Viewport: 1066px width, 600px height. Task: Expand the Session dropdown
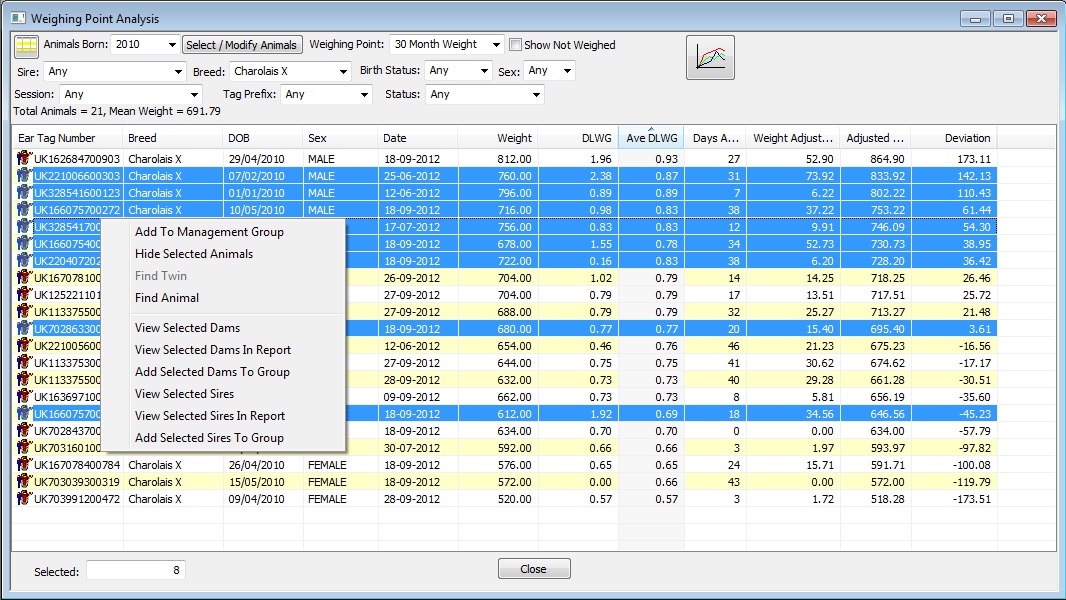194,94
